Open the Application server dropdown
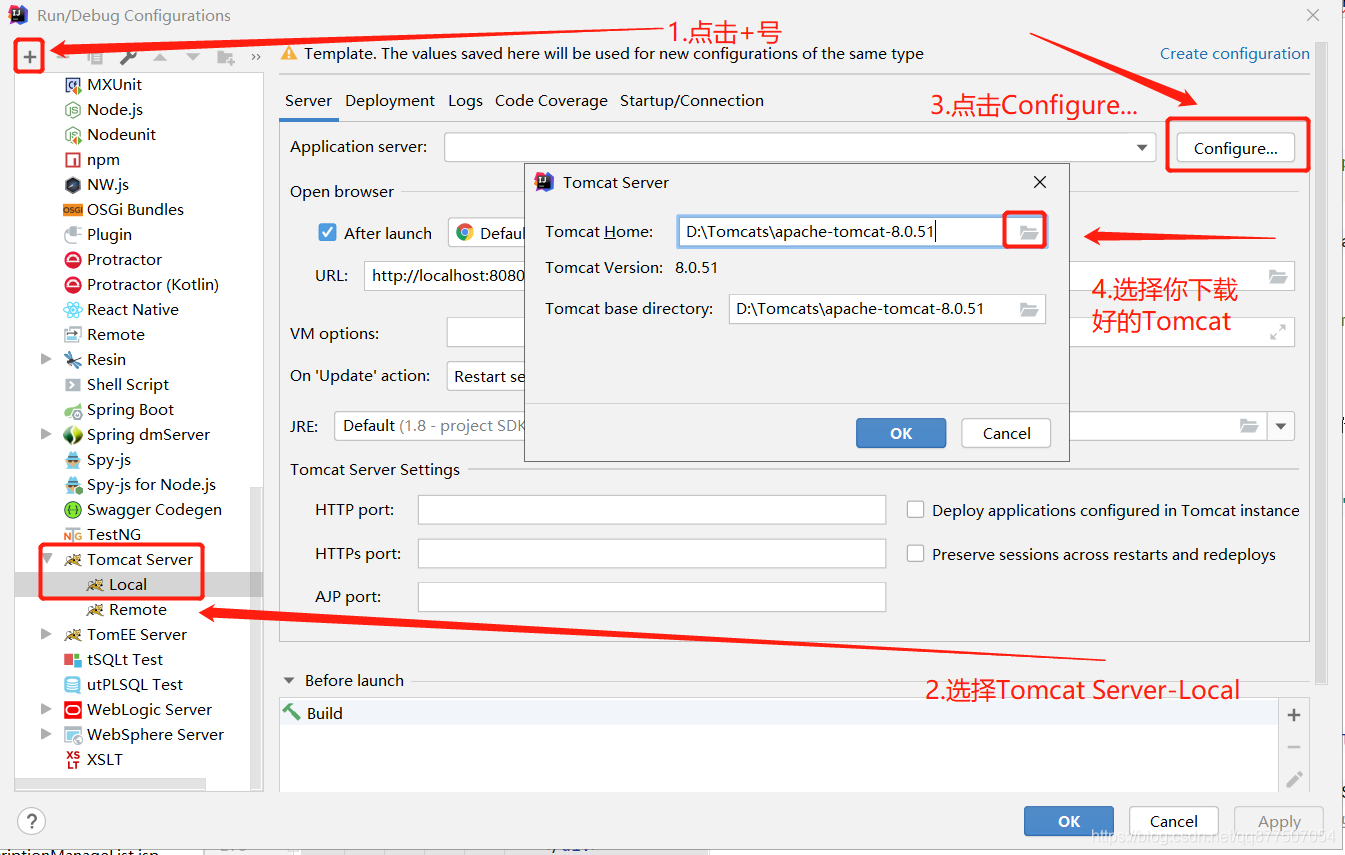This screenshot has width=1345, height=855. tap(1142, 147)
